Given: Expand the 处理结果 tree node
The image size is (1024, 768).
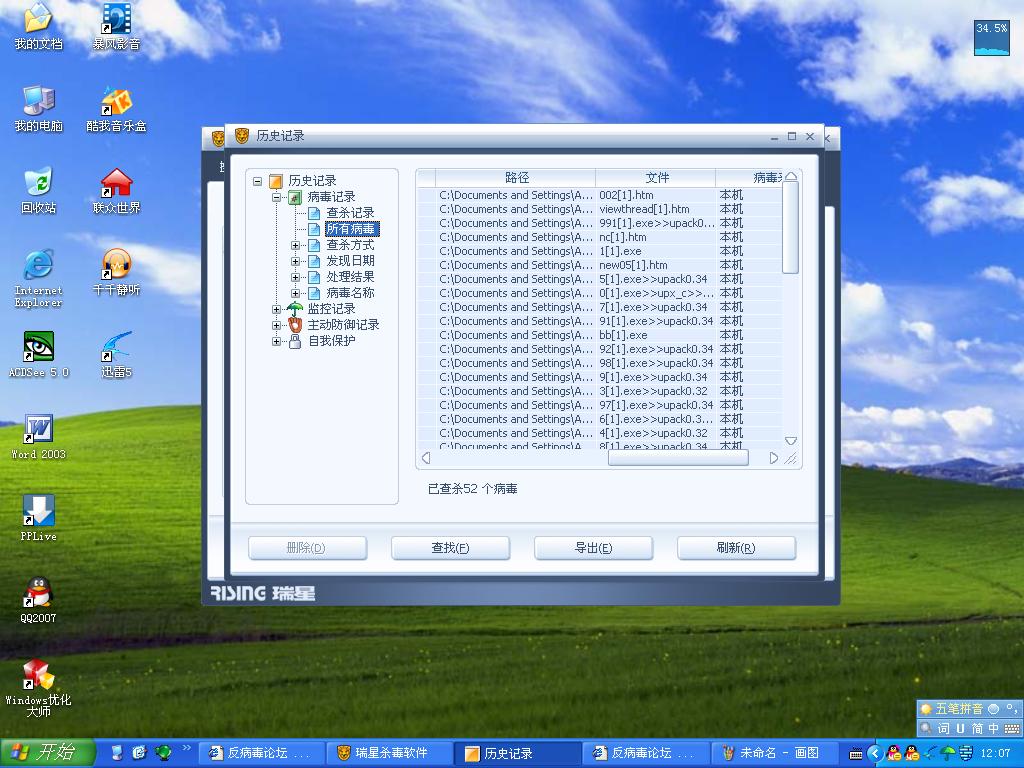Looking at the screenshot, I should [x=295, y=277].
